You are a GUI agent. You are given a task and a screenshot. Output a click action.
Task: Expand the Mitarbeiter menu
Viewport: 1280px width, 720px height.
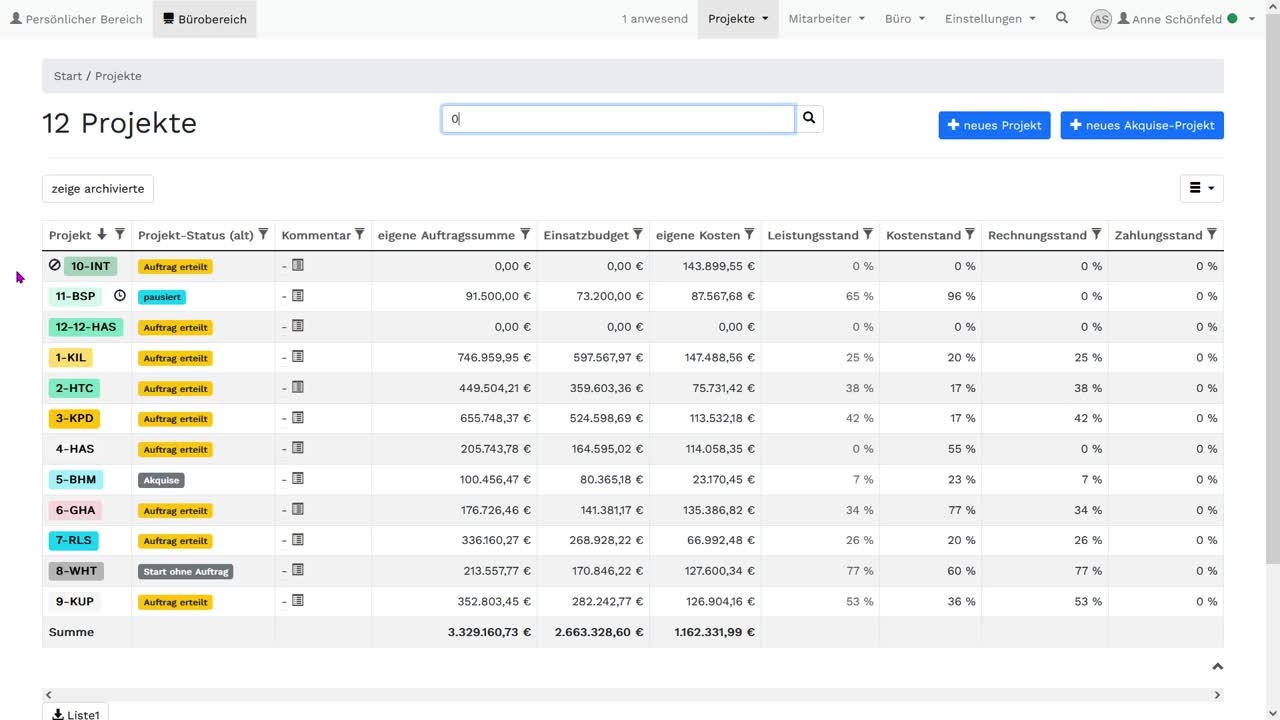click(826, 19)
